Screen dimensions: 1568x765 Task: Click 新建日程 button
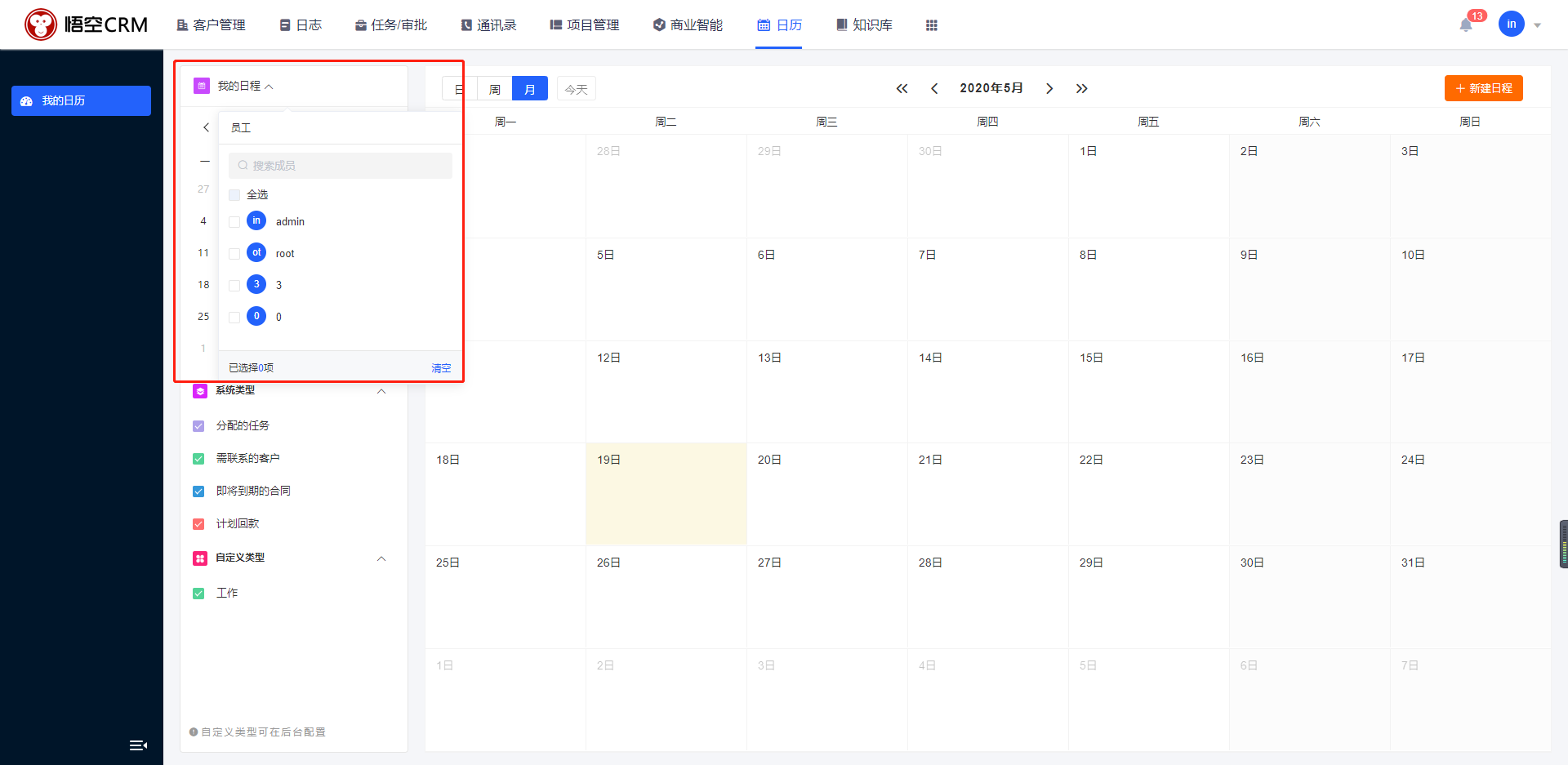pyautogui.click(x=1484, y=88)
